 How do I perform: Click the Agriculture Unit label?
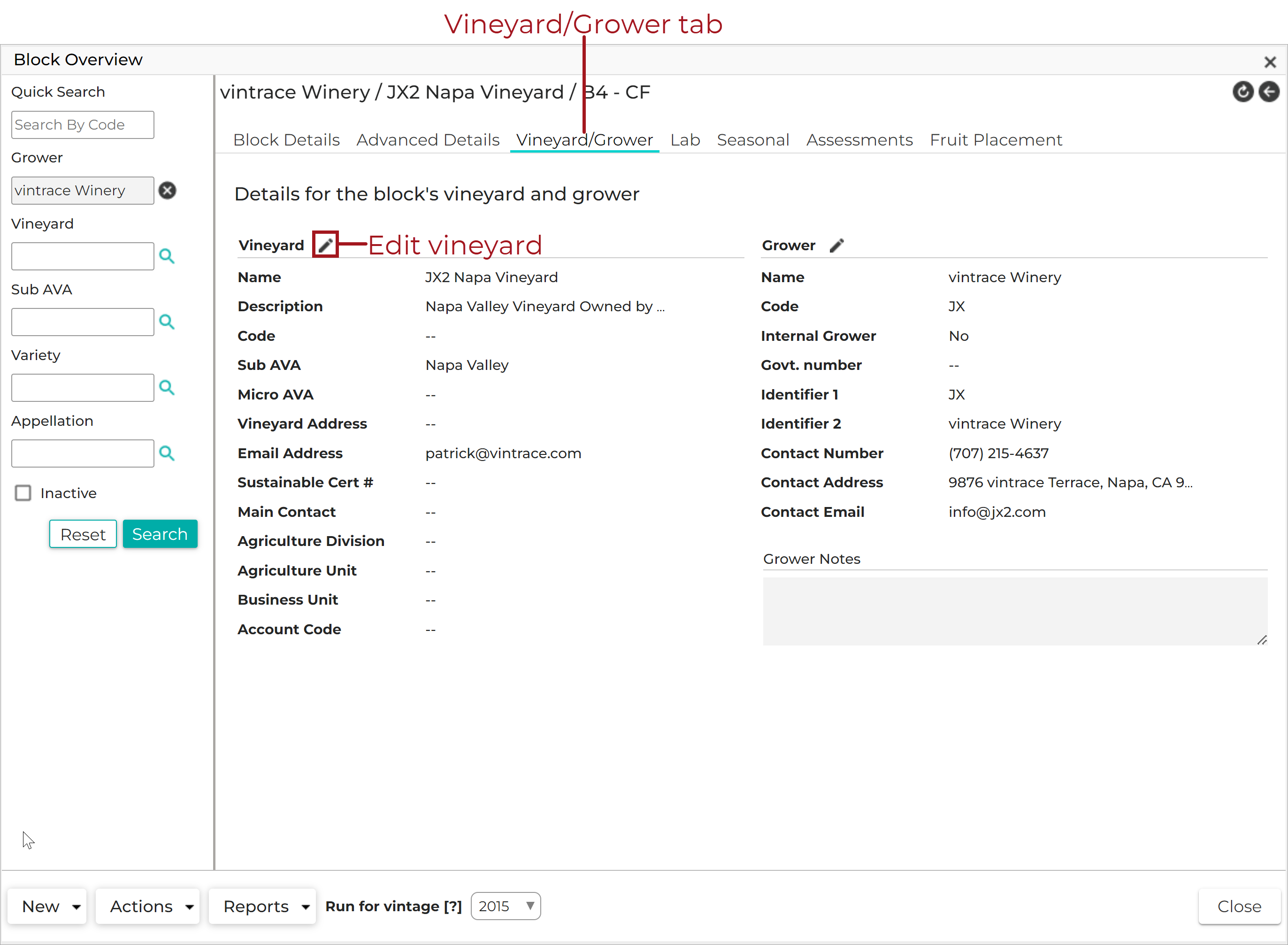(297, 570)
